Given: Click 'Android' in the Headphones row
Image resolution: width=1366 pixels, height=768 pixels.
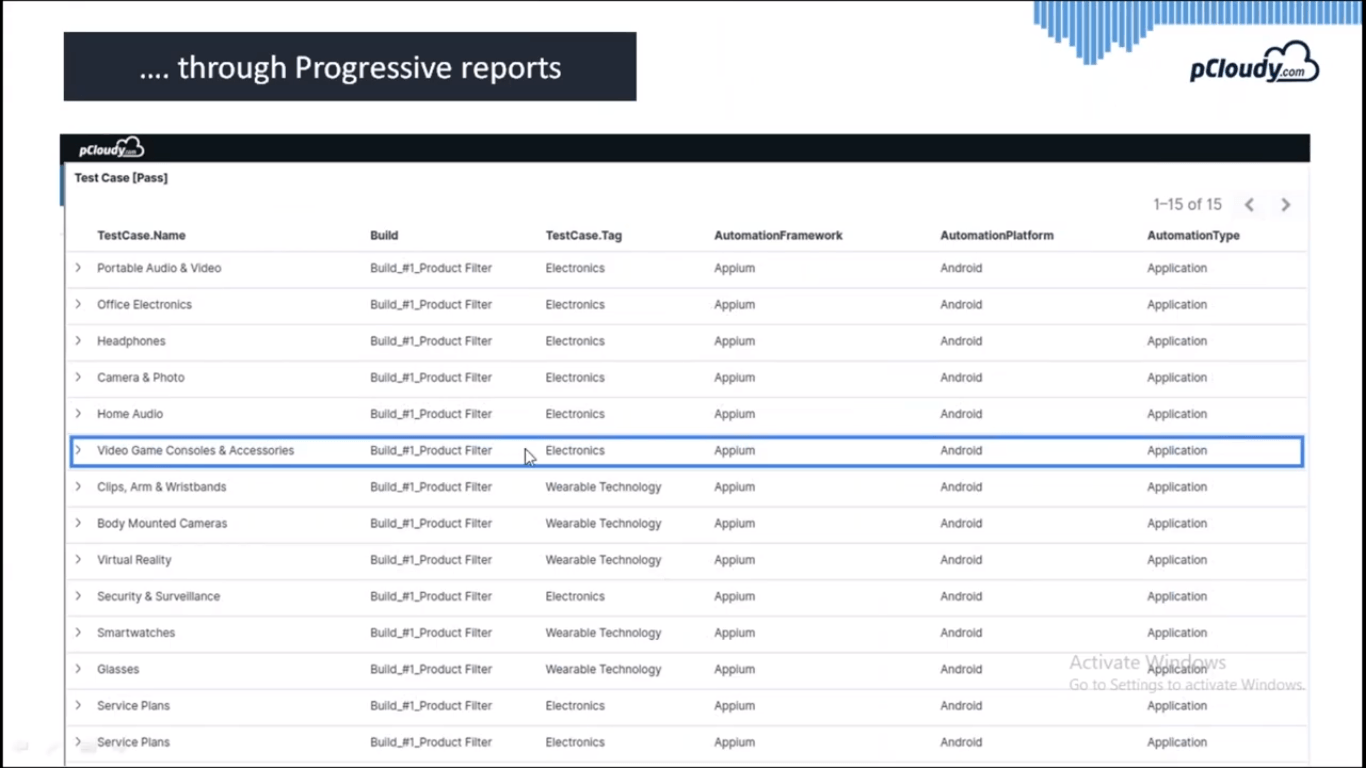Looking at the screenshot, I should (961, 341).
